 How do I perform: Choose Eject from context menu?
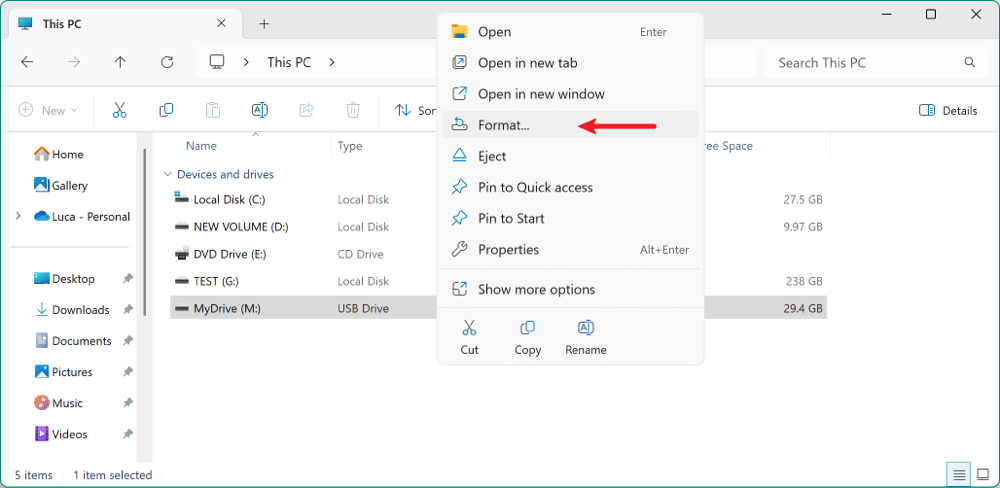click(570, 156)
